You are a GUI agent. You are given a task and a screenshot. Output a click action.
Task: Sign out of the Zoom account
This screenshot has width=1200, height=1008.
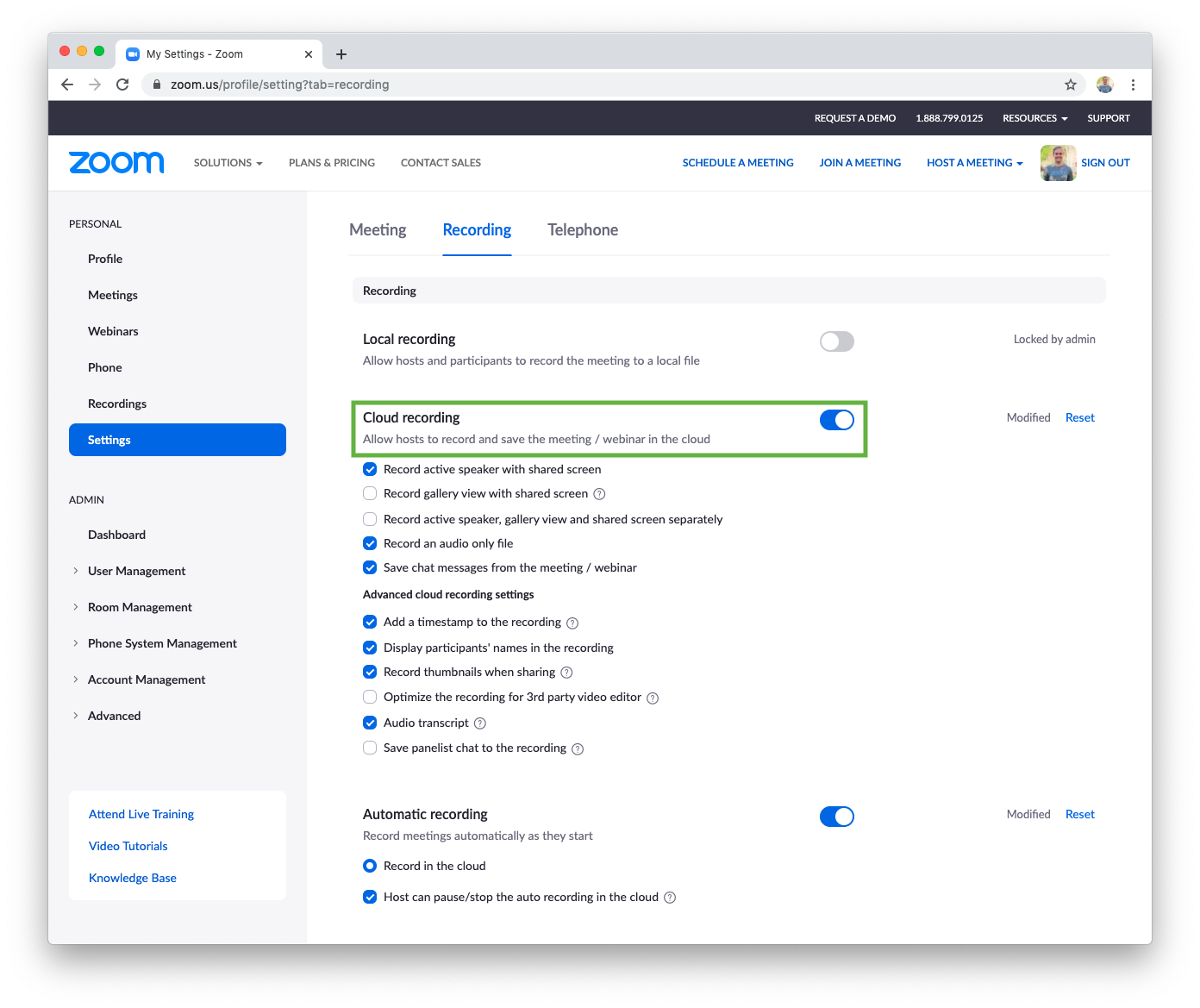pos(1105,163)
